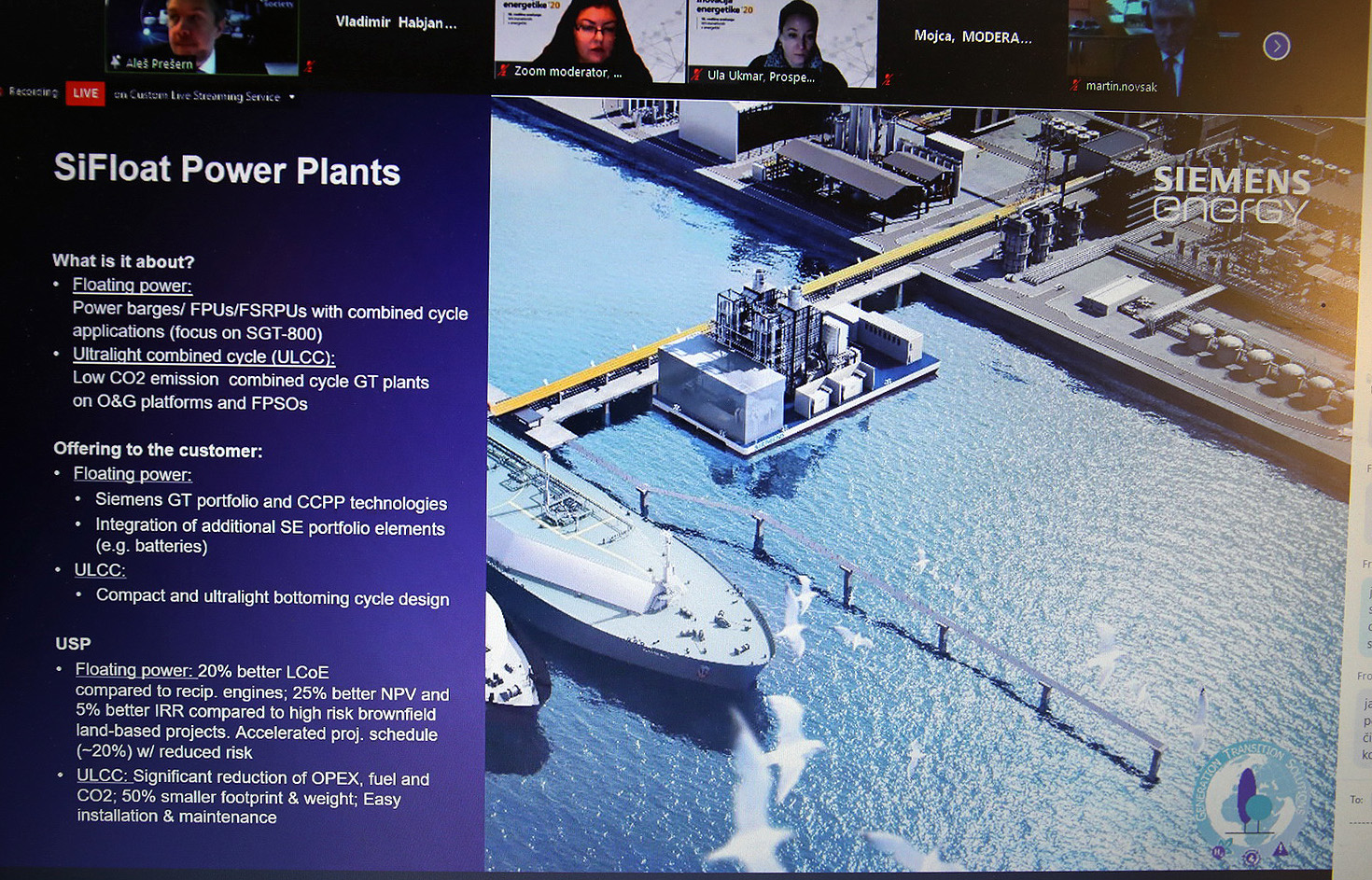This screenshot has height=880, width=1372.
Task: Click the first underlined 'Floating power:' text
Action: 133,286
